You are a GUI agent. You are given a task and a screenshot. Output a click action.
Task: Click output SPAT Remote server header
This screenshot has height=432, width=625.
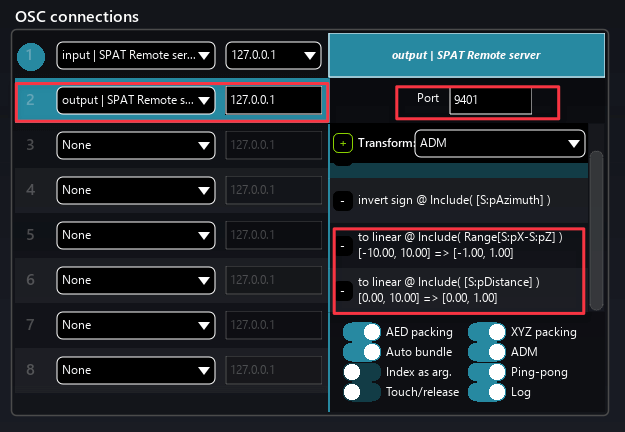pyautogui.click(x=466, y=55)
